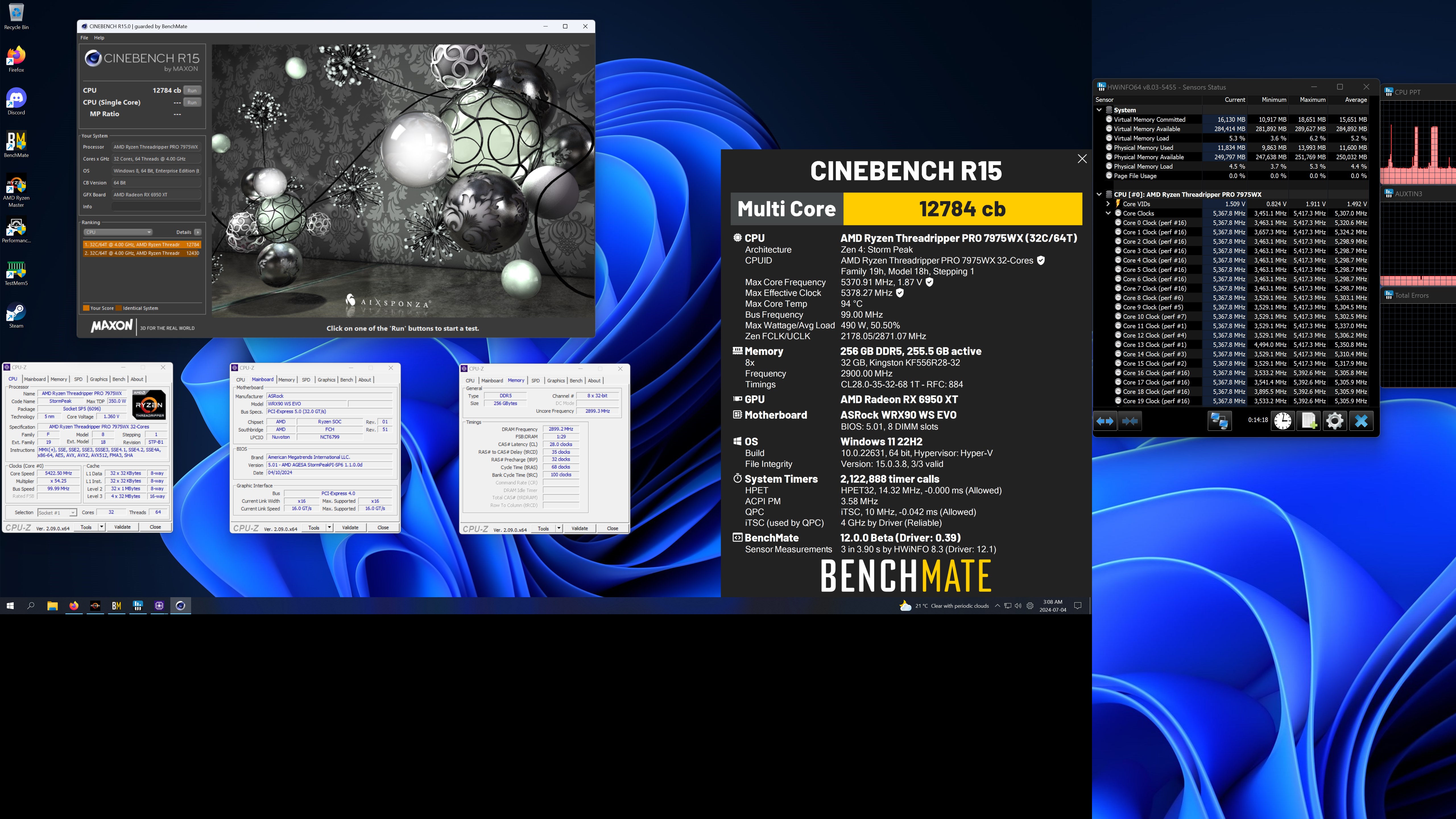The width and height of the screenshot is (1456, 819).
Task: Open the Performance test desktop shortcut
Action: point(16,230)
